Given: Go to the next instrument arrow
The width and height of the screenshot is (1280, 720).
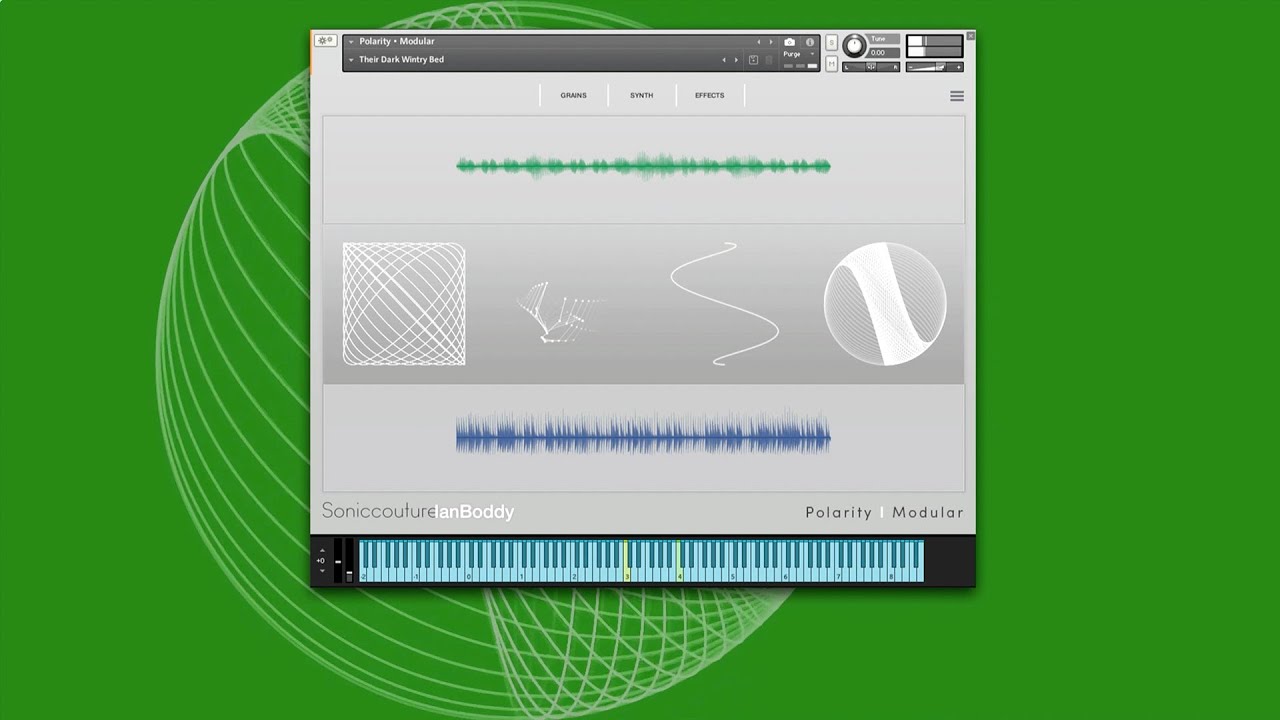Looking at the screenshot, I should pyautogui.click(x=771, y=42).
